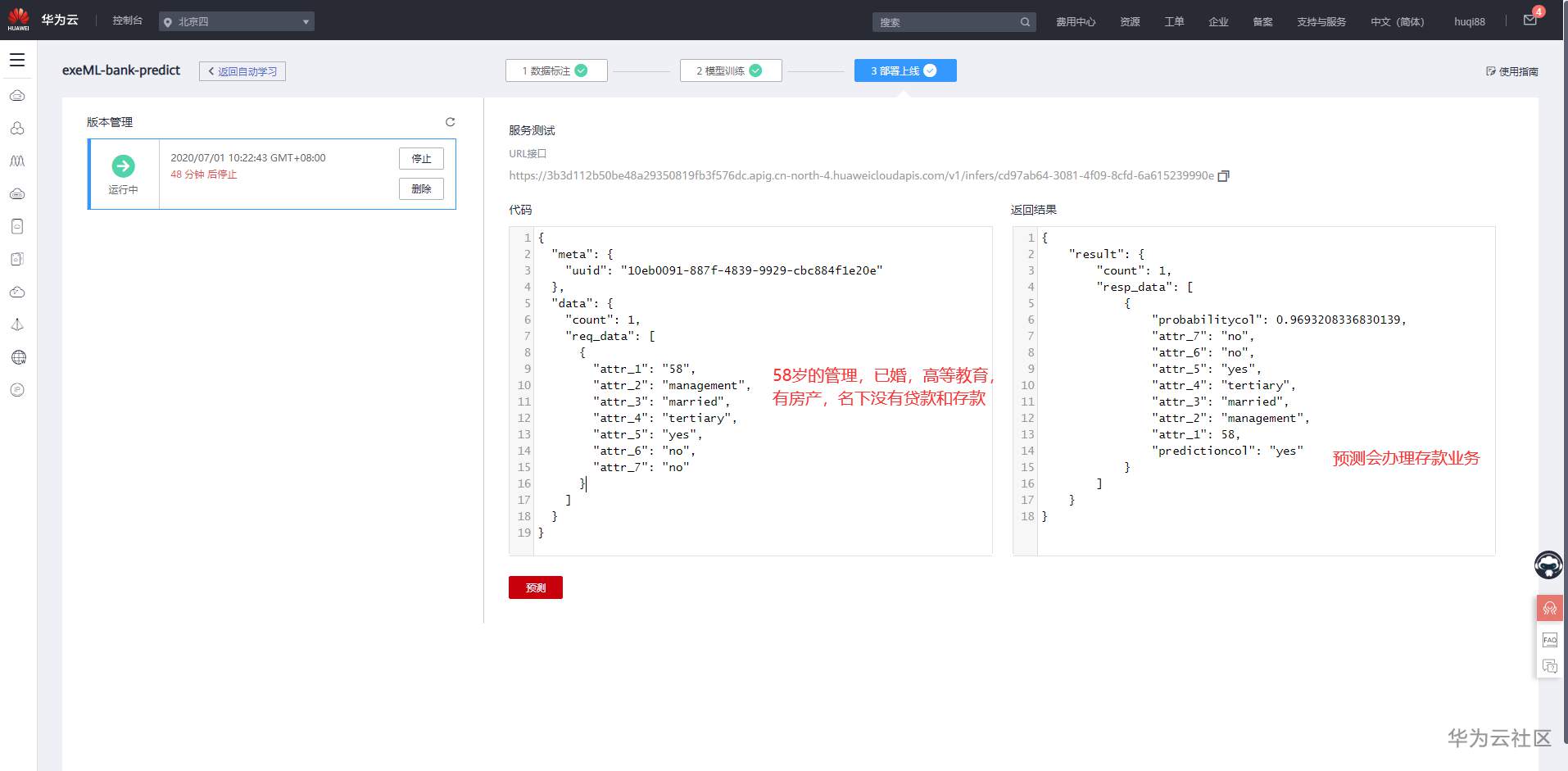This screenshot has width=1568, height=771.
Task: Open the mail notifications icon
Action: [x=1530, y=20]
